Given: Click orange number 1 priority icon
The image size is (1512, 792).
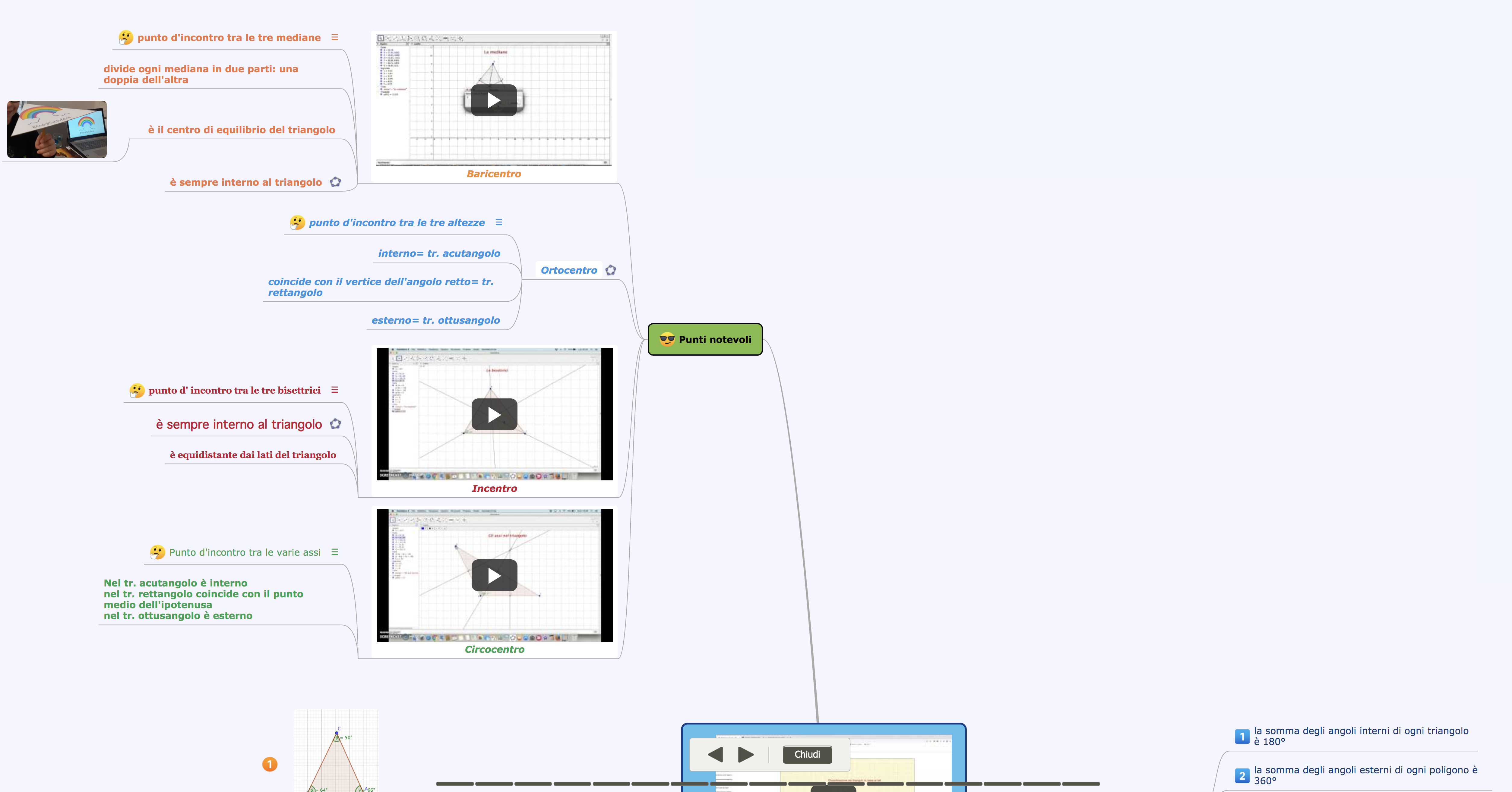Looking at the screenshot, I should 269,765.
